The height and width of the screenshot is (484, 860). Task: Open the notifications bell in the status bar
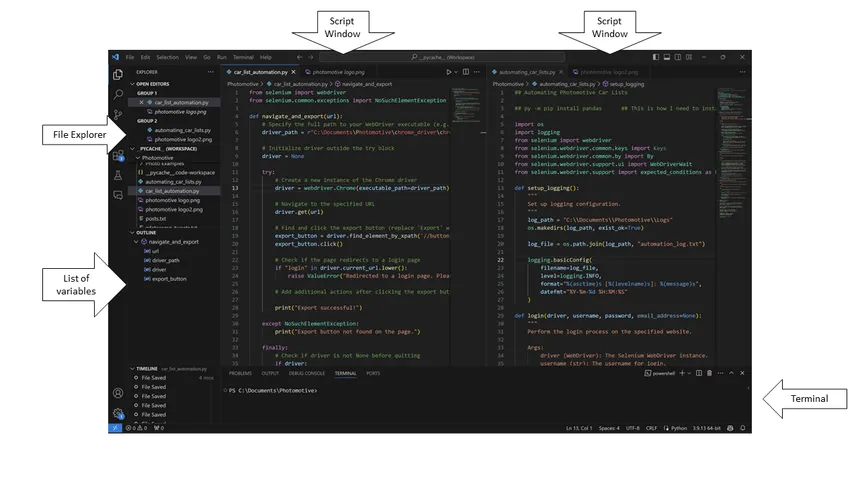click(743, 428)
